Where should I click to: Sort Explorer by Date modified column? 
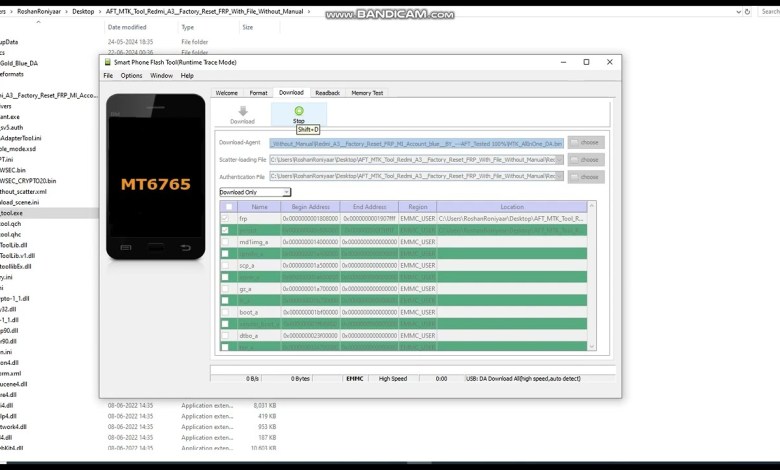point(127,27)
